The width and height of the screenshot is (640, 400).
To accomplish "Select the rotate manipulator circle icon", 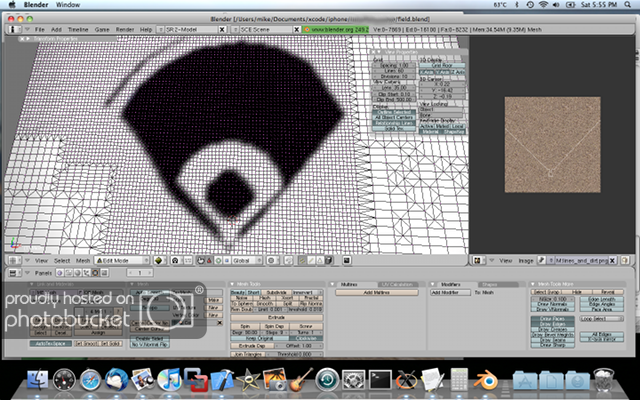I will point(218,260).
